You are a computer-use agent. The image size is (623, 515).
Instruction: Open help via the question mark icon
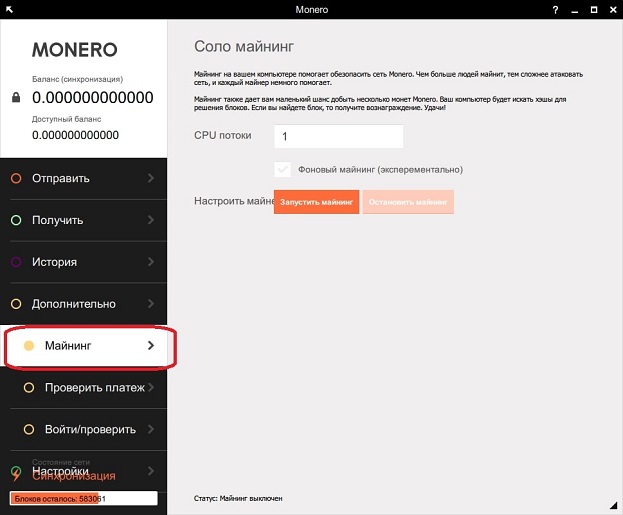(555, 10)
